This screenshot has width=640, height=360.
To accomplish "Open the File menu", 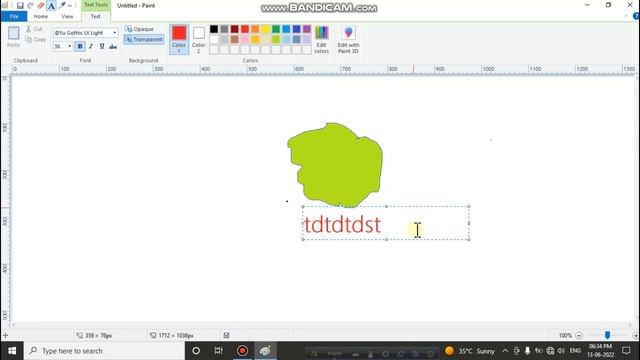I will (x=14, y=16).
